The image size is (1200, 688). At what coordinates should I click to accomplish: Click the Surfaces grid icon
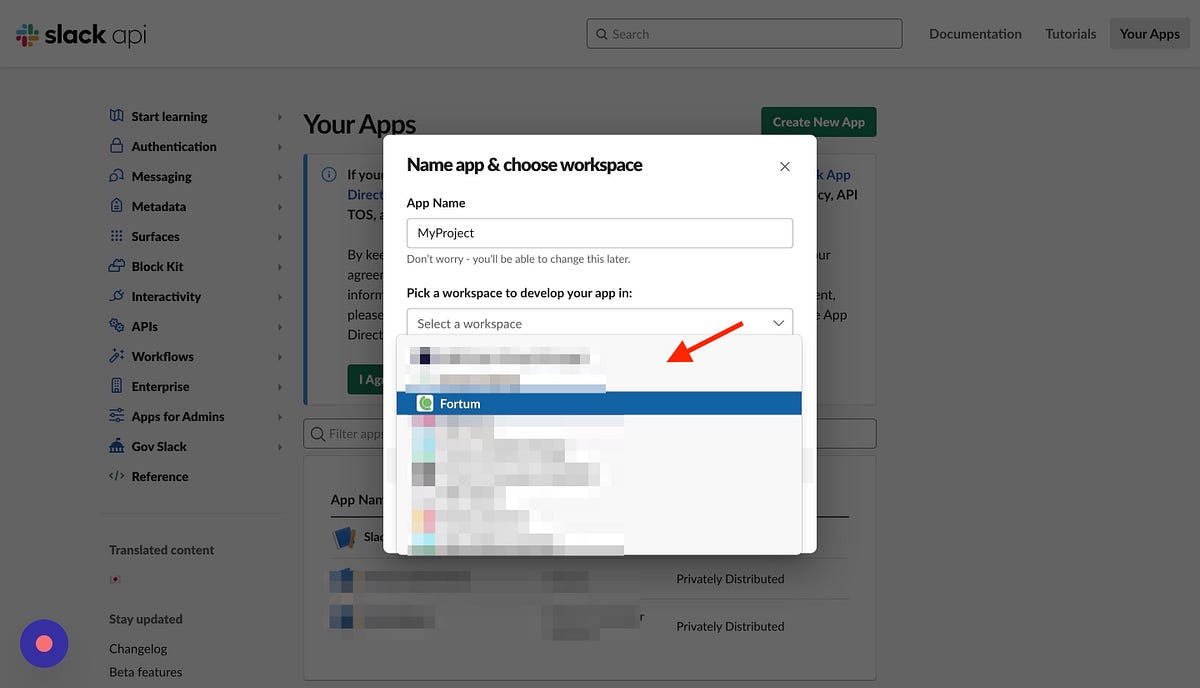[x=116, y=236]
